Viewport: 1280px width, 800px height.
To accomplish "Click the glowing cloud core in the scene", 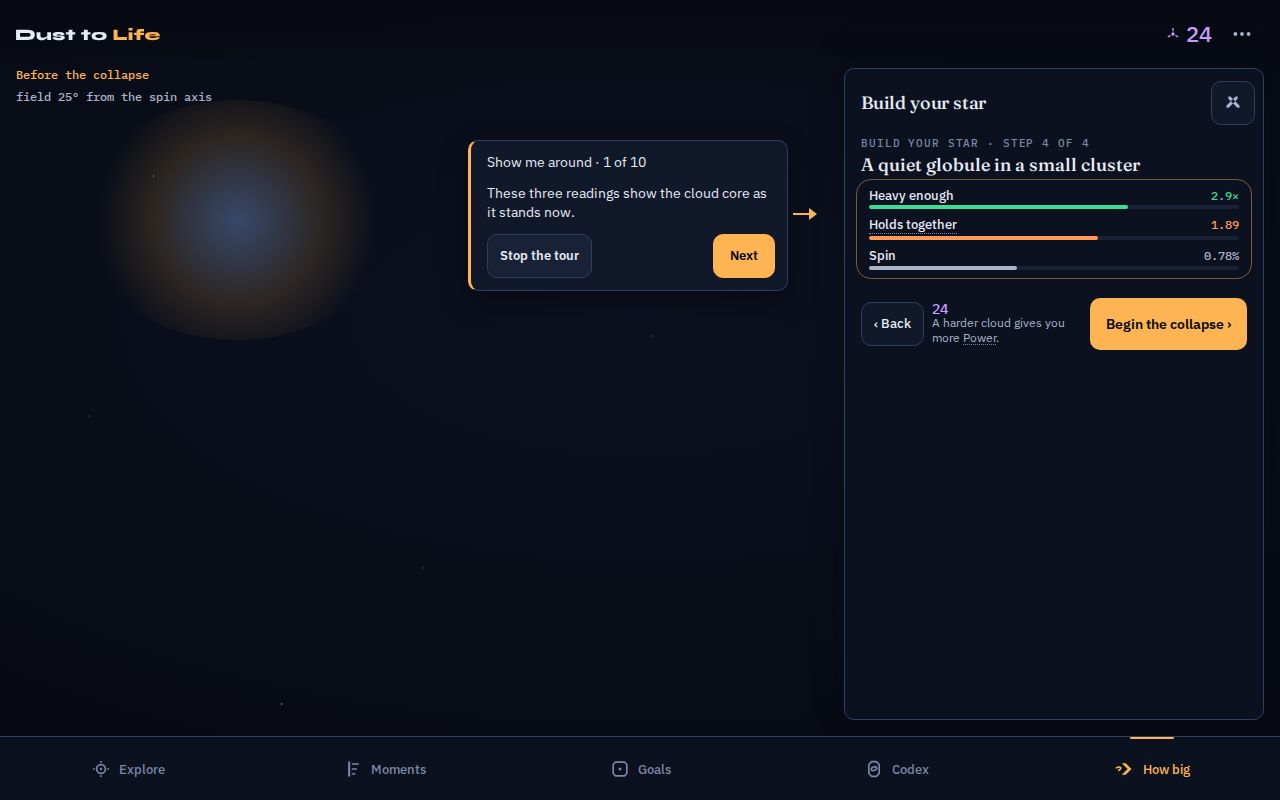I will [x=237, y=220].
